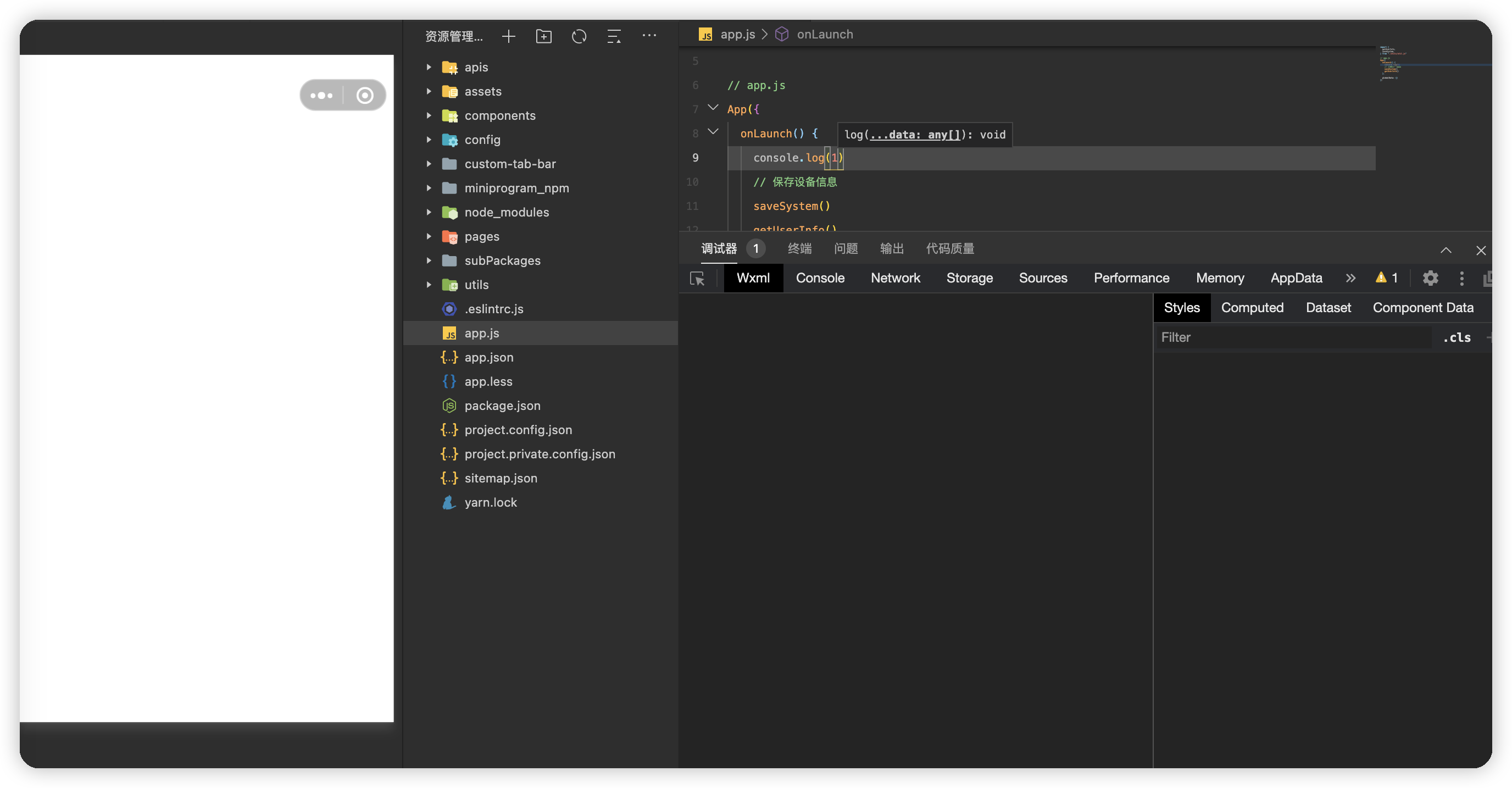1512x788 pixels.
Task: Click the new file plus icon
Action: coord(508,36)
